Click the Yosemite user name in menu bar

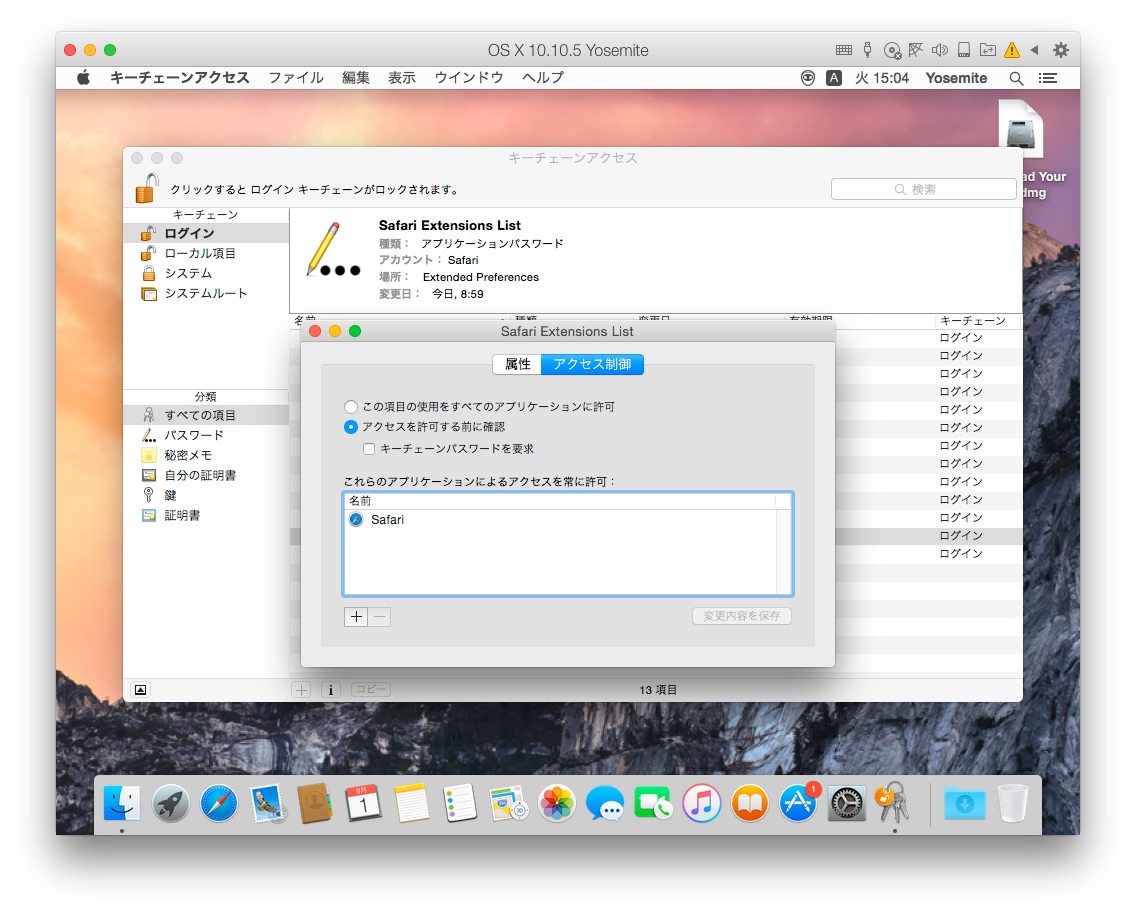point(956,78)
